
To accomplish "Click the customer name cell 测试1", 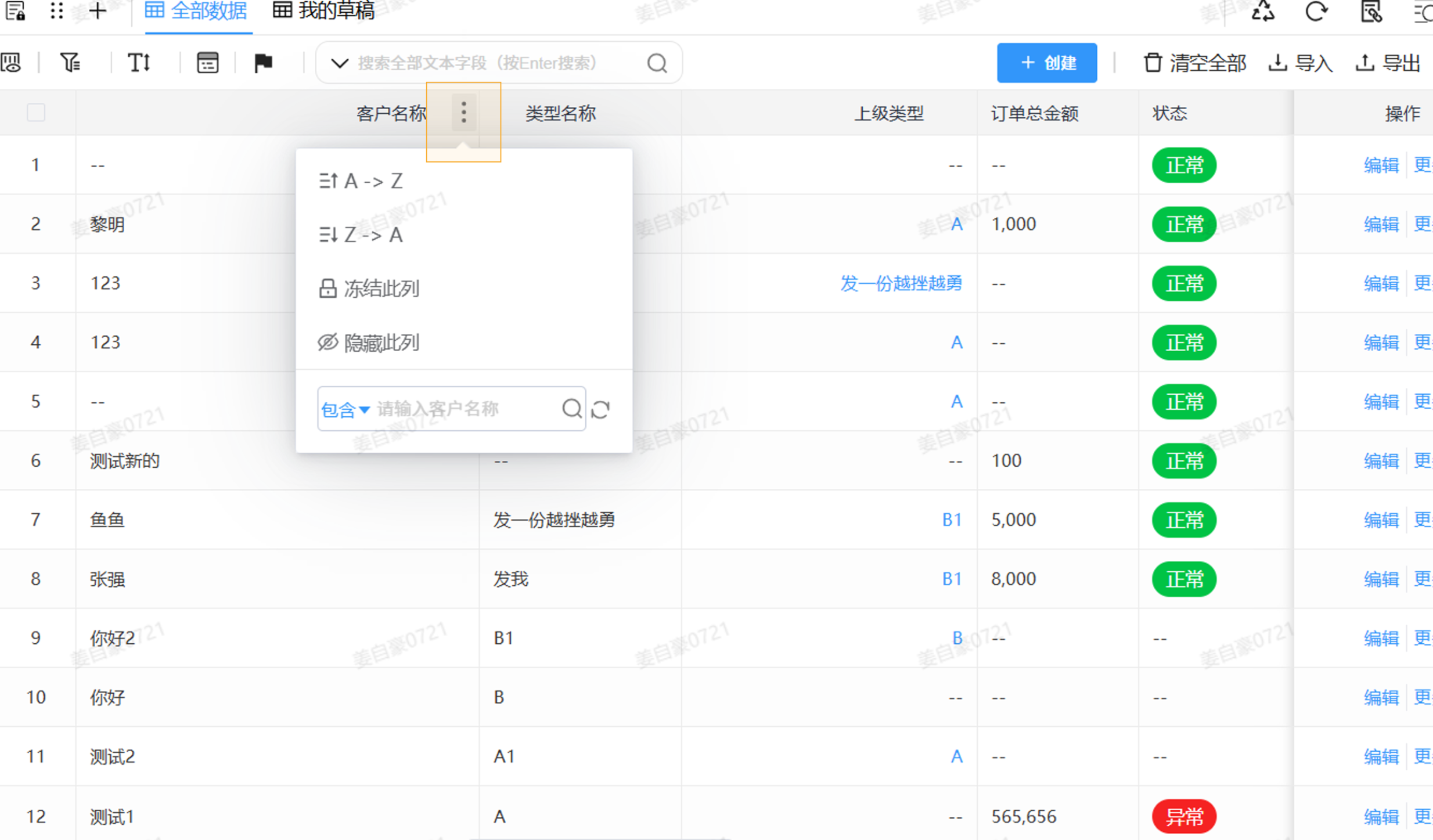I will (112, 816).
